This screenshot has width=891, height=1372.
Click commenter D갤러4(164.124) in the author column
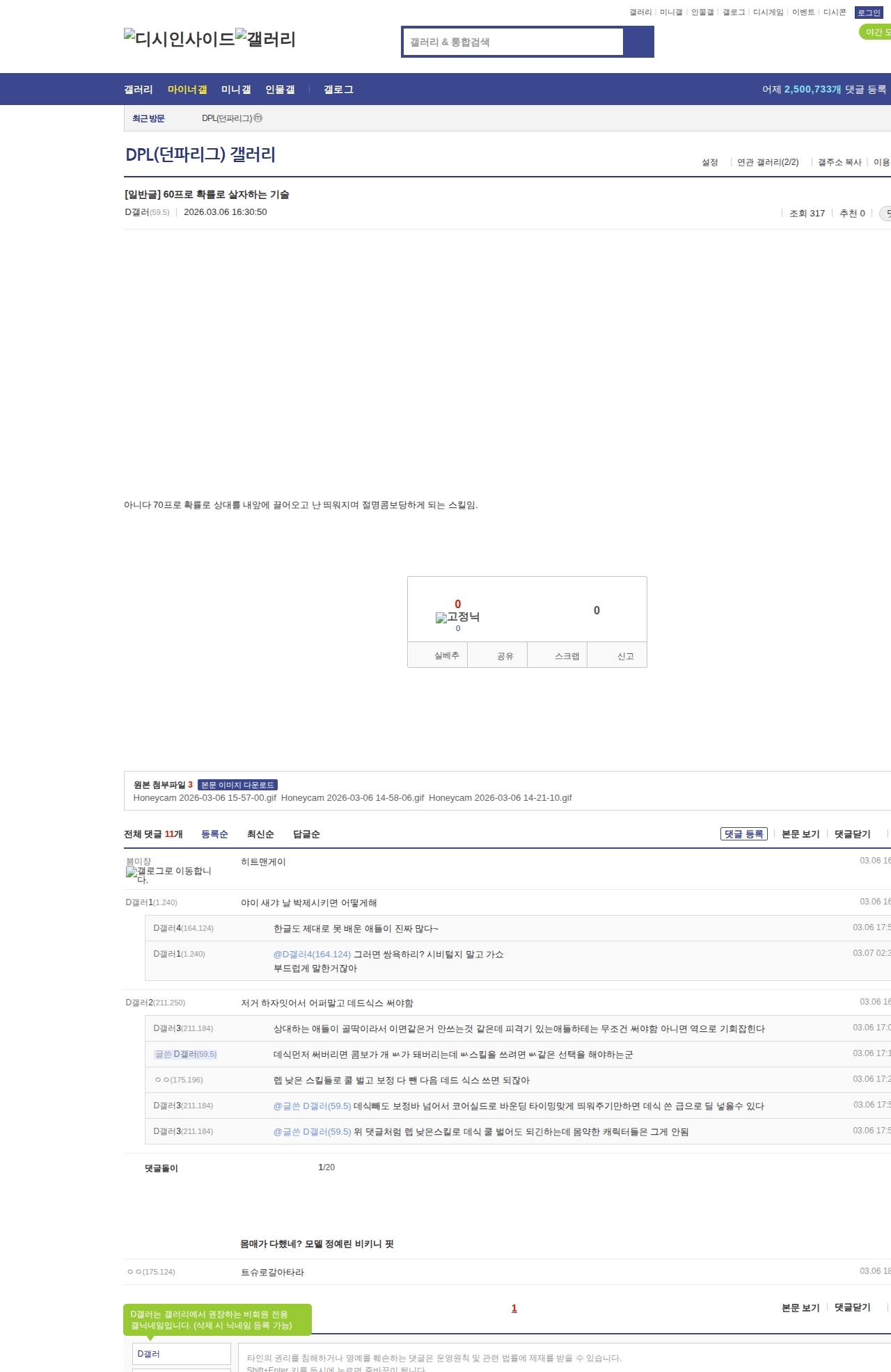pyautogui.click(x=183, y=928)
